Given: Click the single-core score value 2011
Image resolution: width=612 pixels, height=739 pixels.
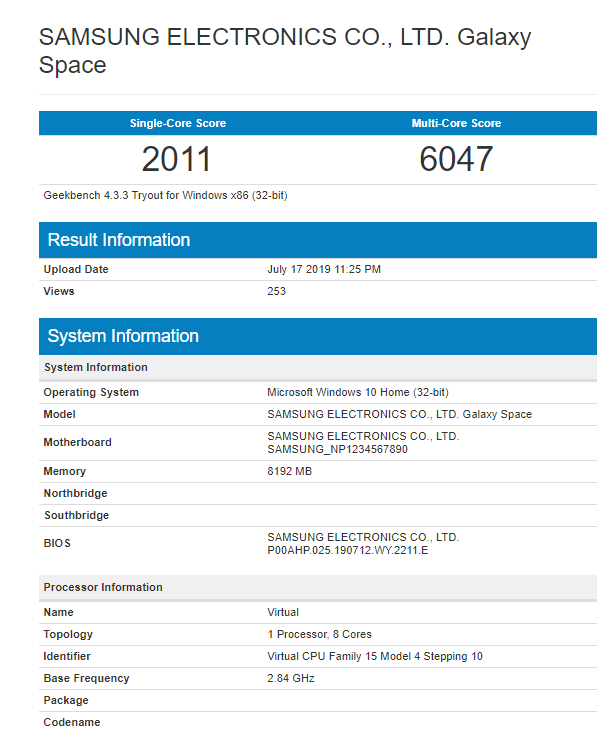Looking at the screenshot, I should (x=176, y=159).
